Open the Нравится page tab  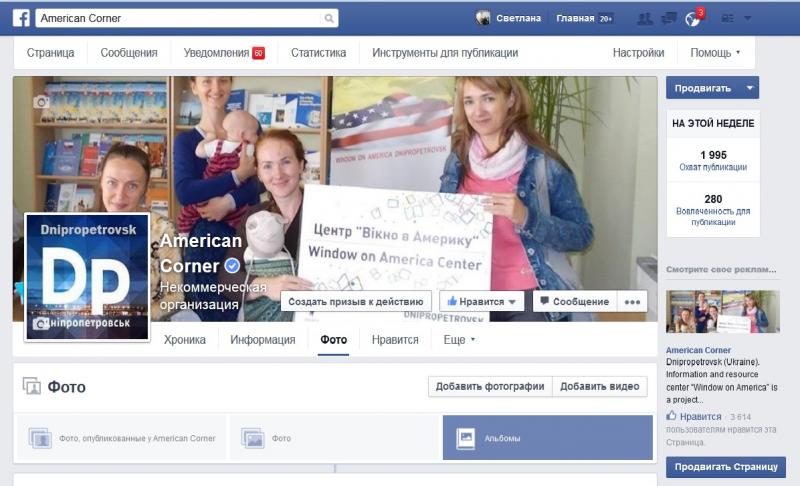395,340
